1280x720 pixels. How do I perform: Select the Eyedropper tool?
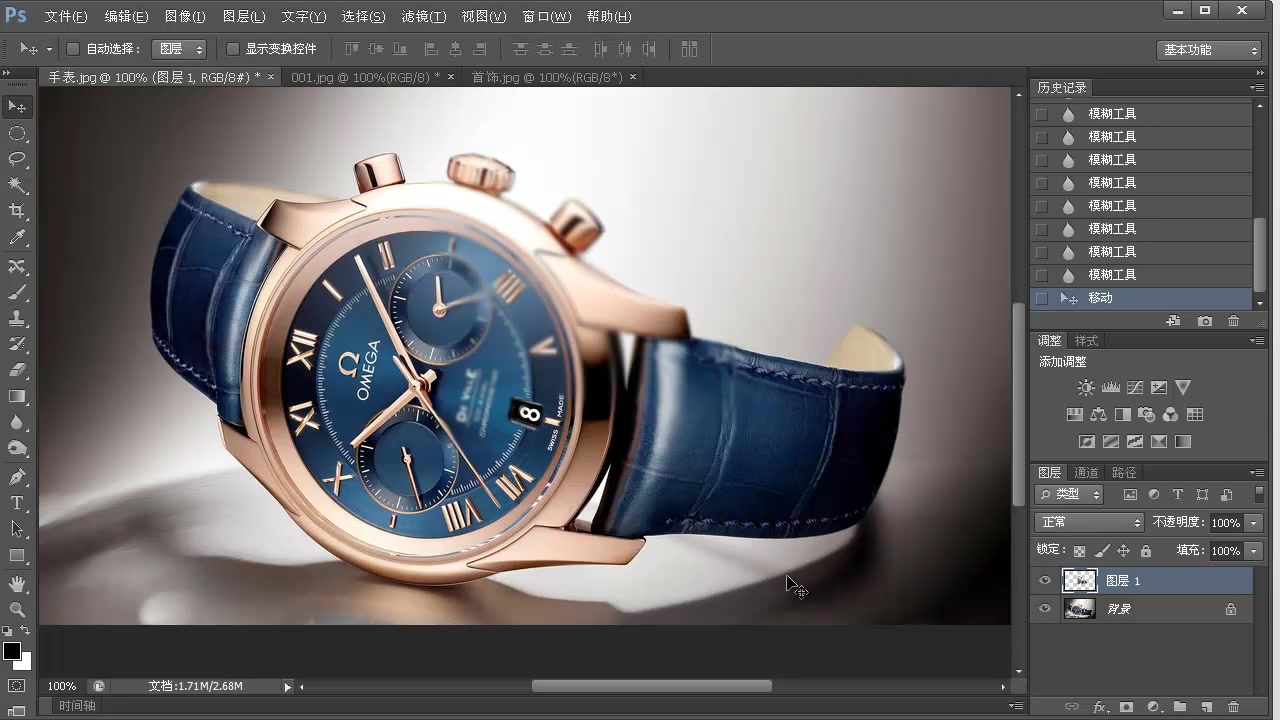coord(17,238)
